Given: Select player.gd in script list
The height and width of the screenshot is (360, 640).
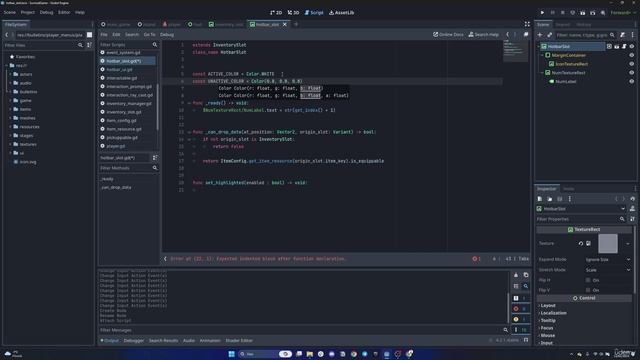Looking at the screenshot, I should [x=116, y=146].
